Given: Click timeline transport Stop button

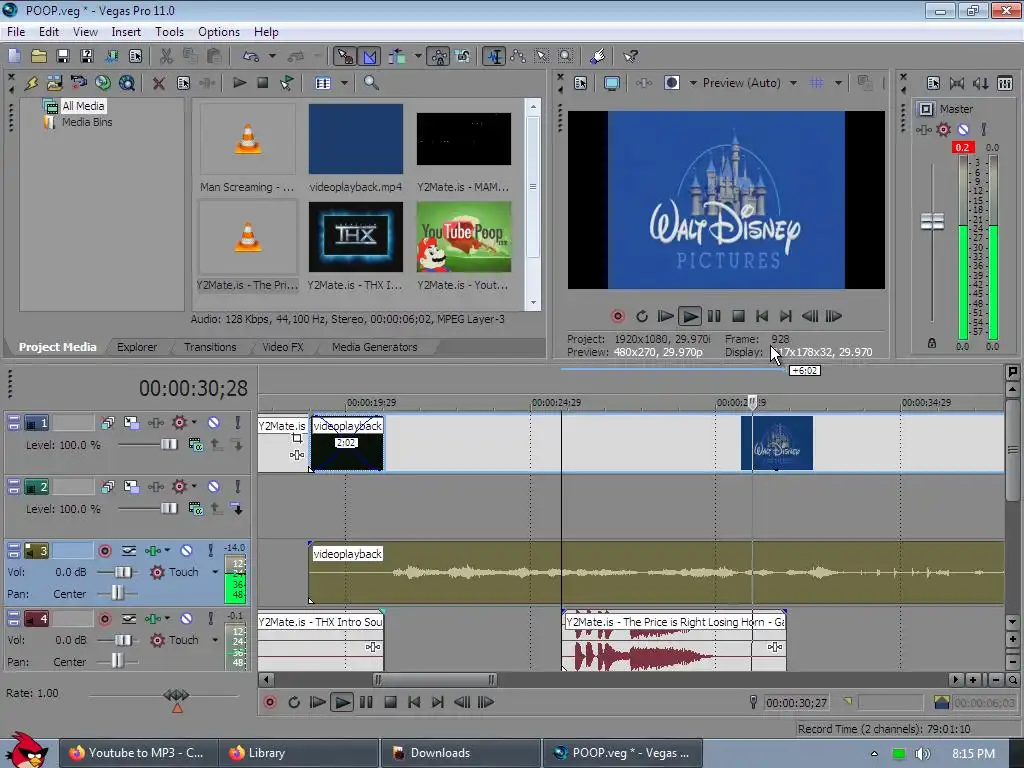Looking at the screenshot, I should pyautogui.click(x=390, y=702).
